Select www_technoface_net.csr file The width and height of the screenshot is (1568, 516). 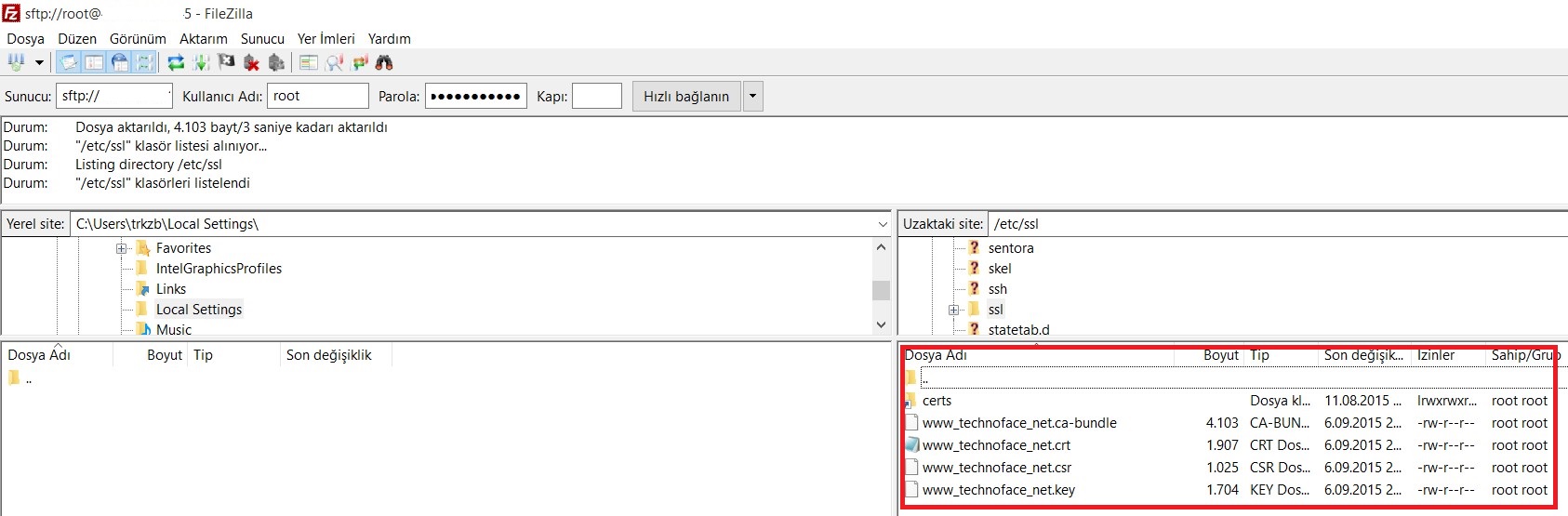point(997,468)
